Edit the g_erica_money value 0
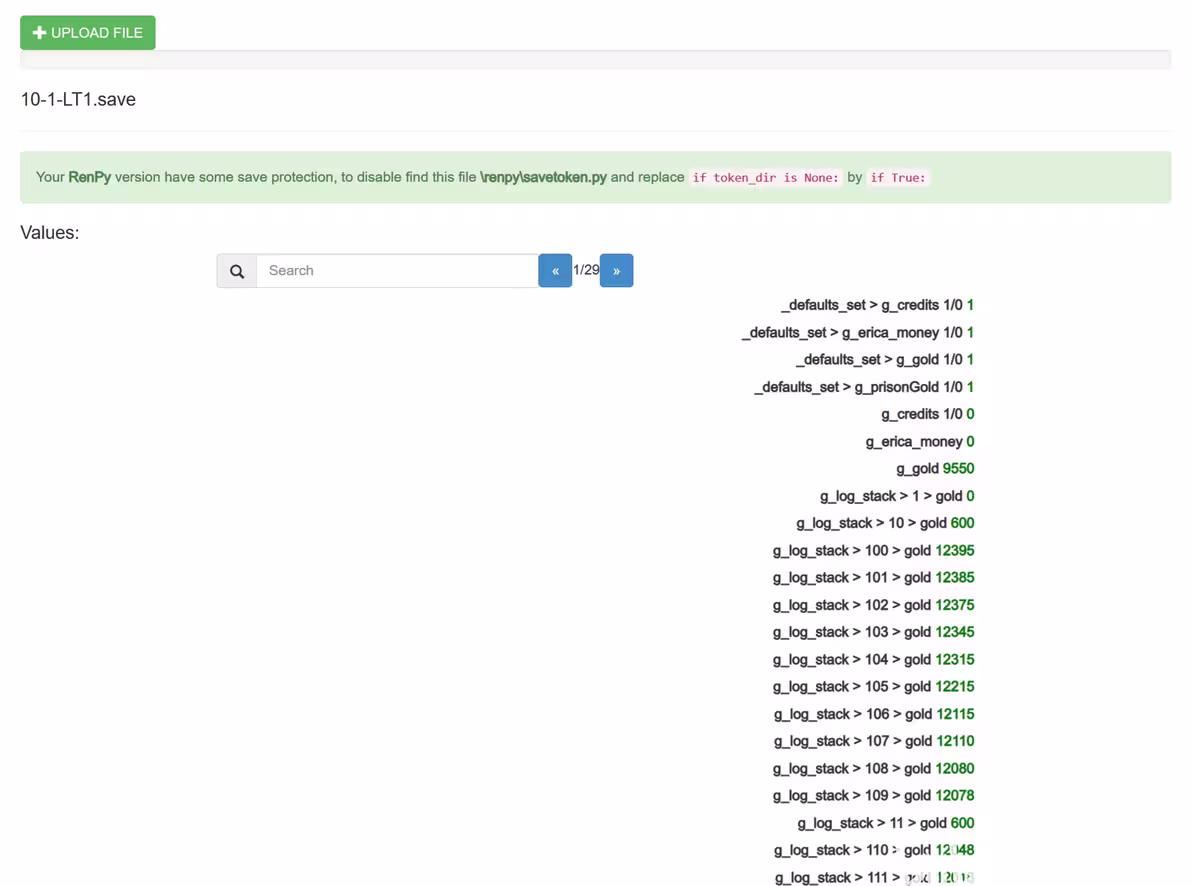Viewport: 1192px width, 886px height. tap(970, 441)
